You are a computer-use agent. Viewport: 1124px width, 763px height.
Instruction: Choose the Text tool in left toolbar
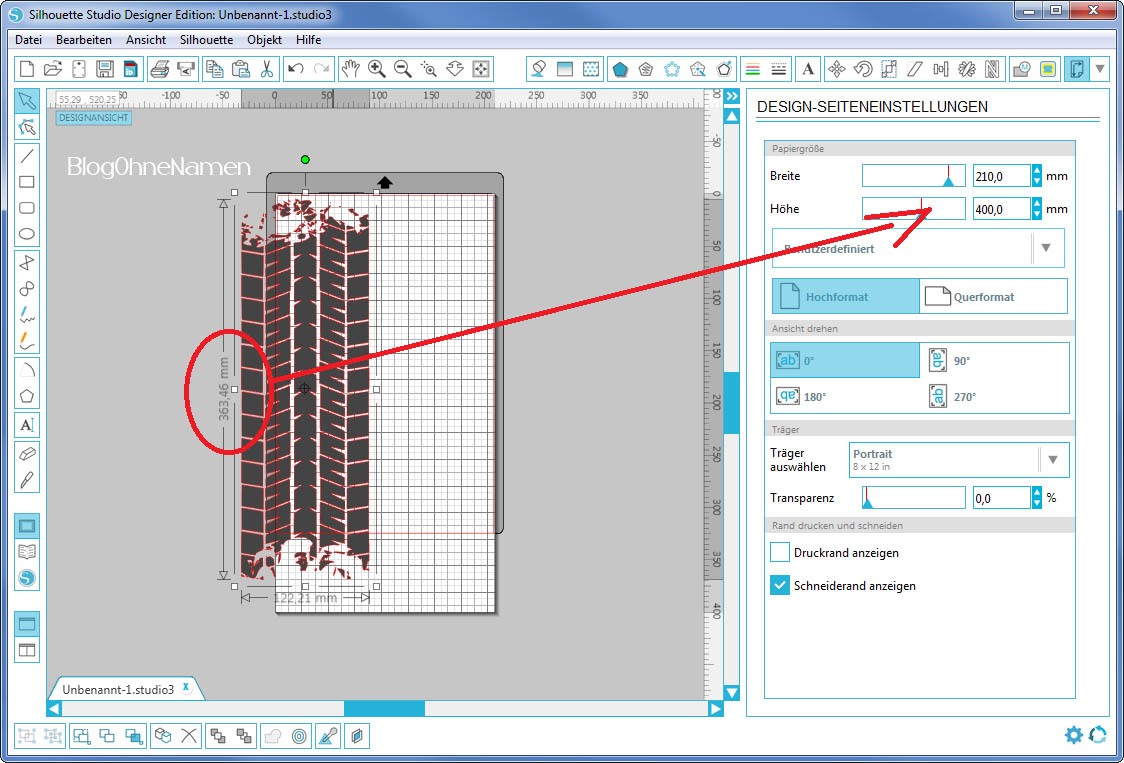coord(27,425)
